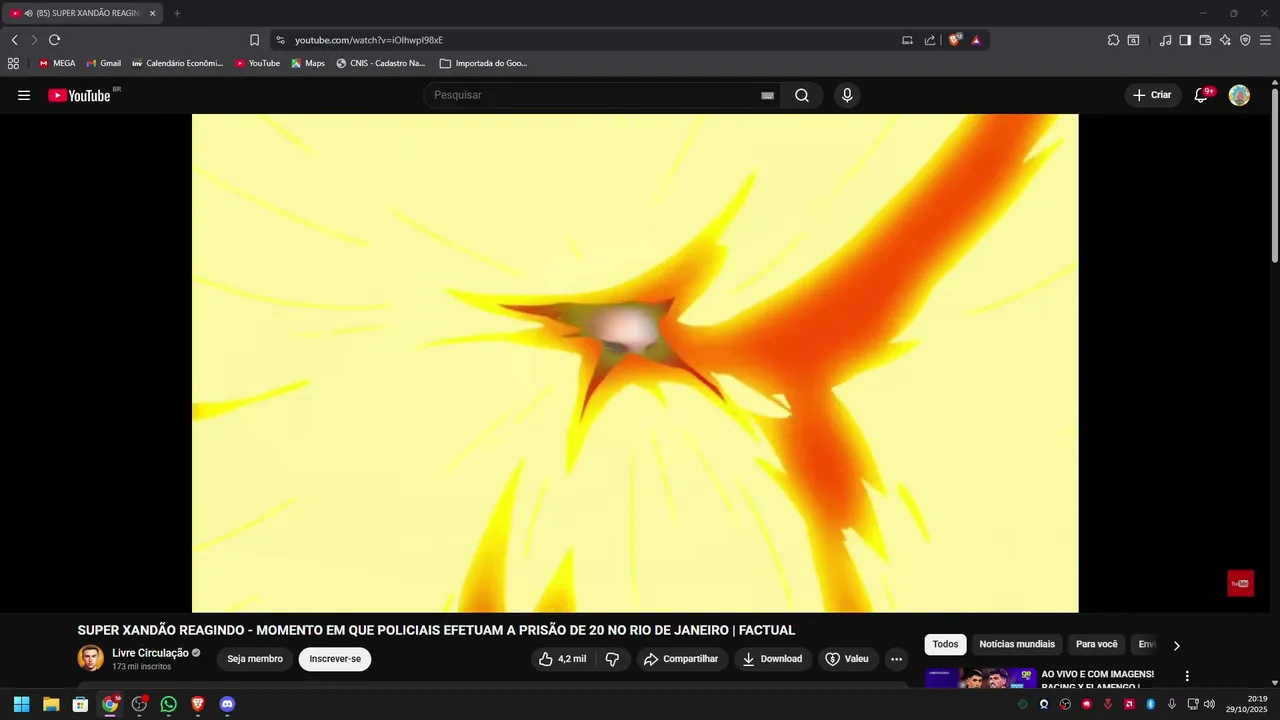Toggle the browser sidebar panel

coord(1185,40)
